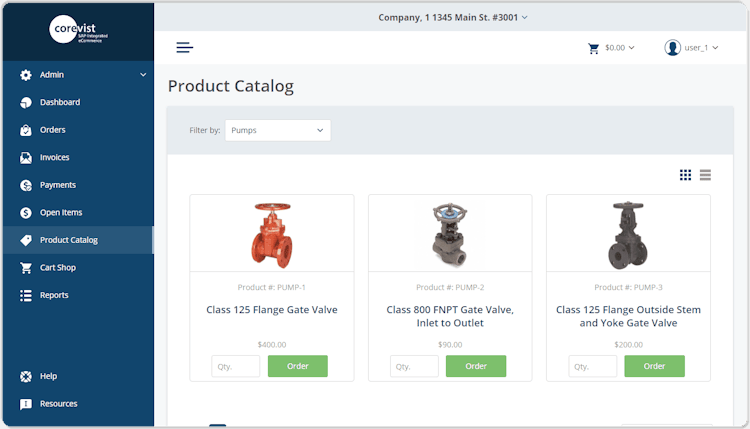The height and width of the screenshot is (429, 750).
Task: Expand the Admin menu chevron
Action: pyautogui.click(x=143, y=75)
